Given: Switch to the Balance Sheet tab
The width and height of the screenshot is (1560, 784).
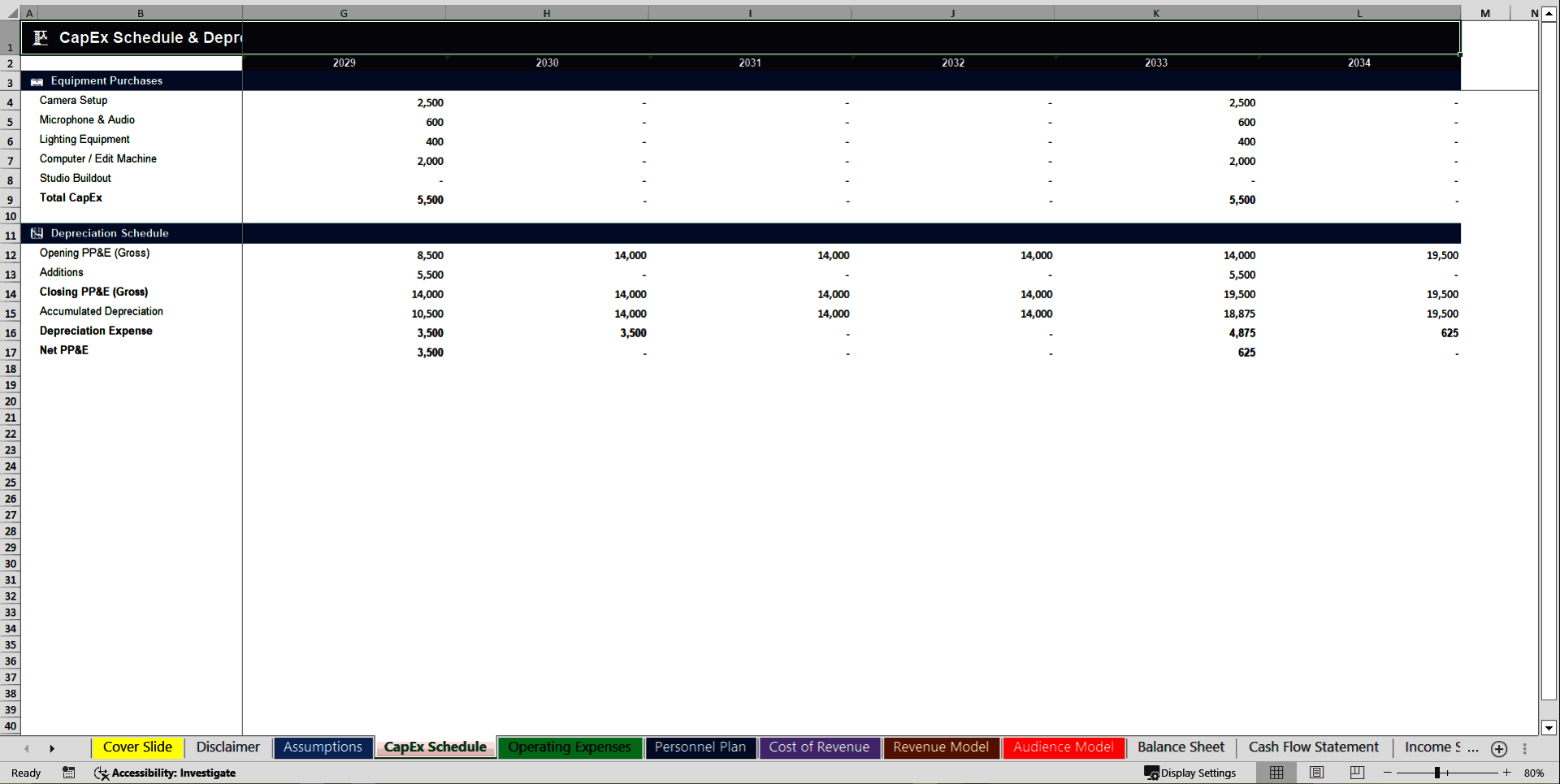Looking at the screenshot, I should [1180, 747].
